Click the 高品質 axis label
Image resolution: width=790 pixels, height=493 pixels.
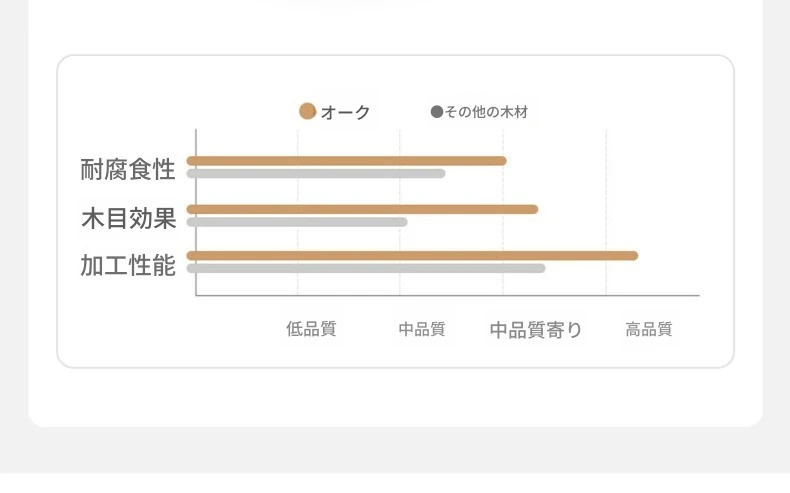point(649,329)
